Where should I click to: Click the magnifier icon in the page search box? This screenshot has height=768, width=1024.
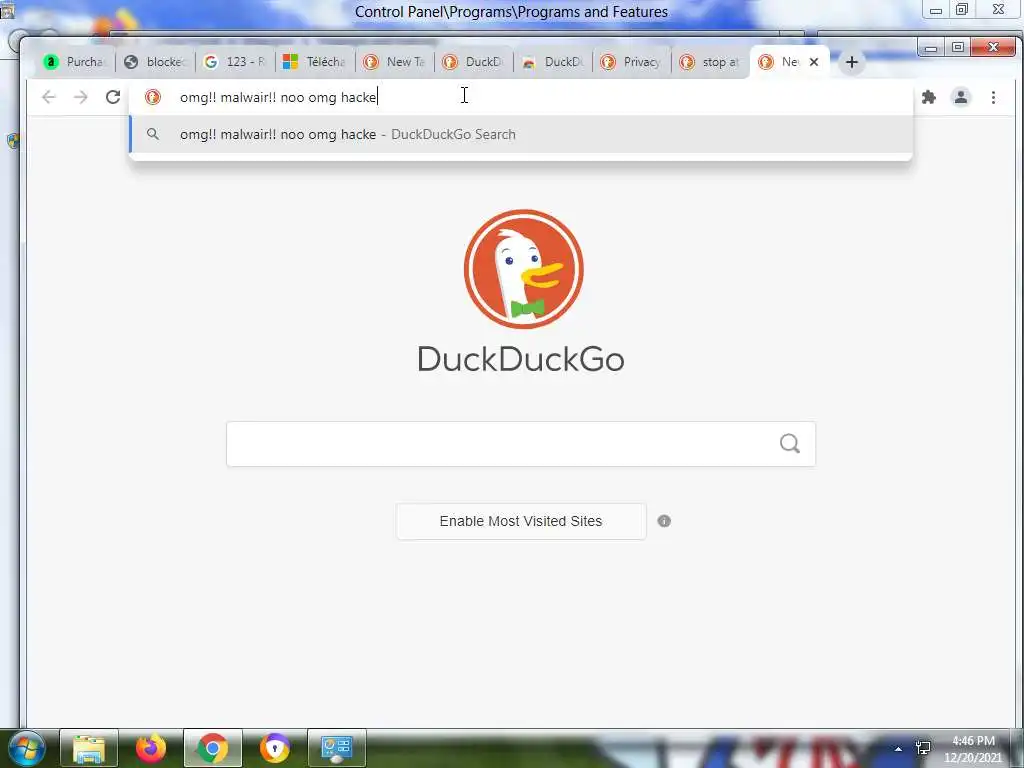pyautogui.click(x=790, y=444)
